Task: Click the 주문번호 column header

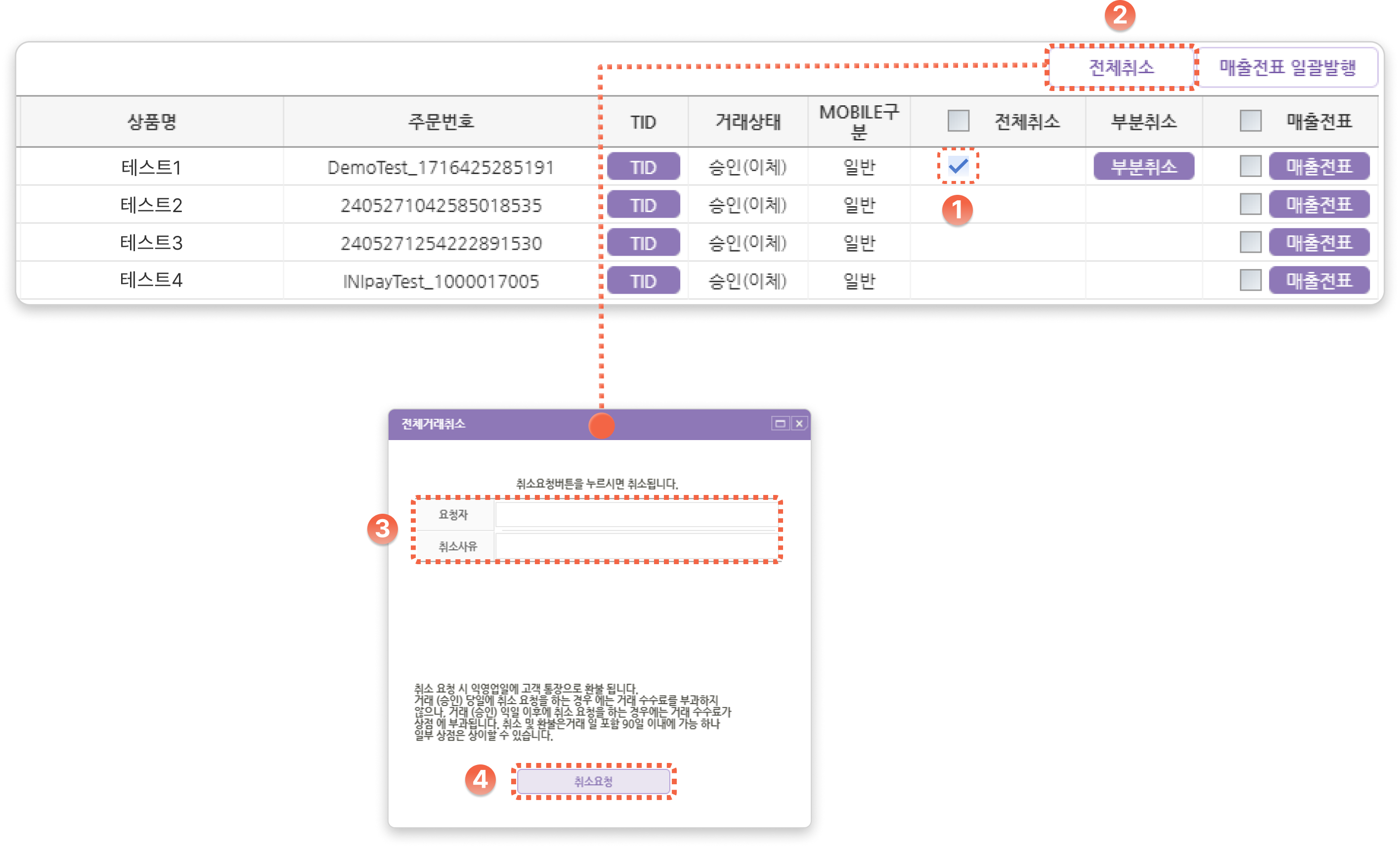Action: pos(441,122)
